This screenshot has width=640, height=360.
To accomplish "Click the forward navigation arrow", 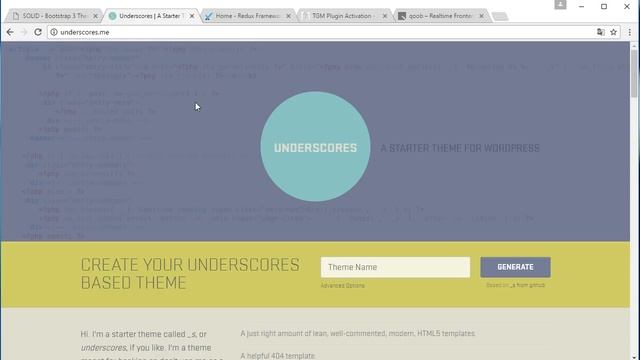I will tap(24, 32).
